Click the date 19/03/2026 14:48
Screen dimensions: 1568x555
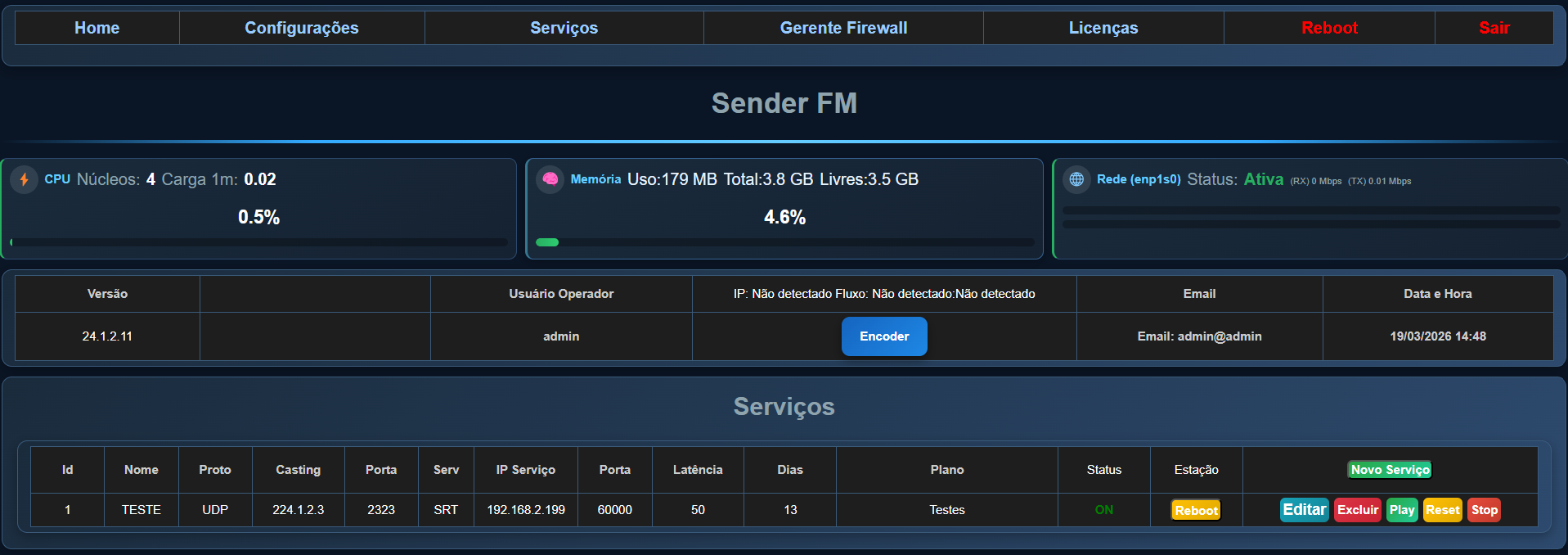pos(1438,336)
